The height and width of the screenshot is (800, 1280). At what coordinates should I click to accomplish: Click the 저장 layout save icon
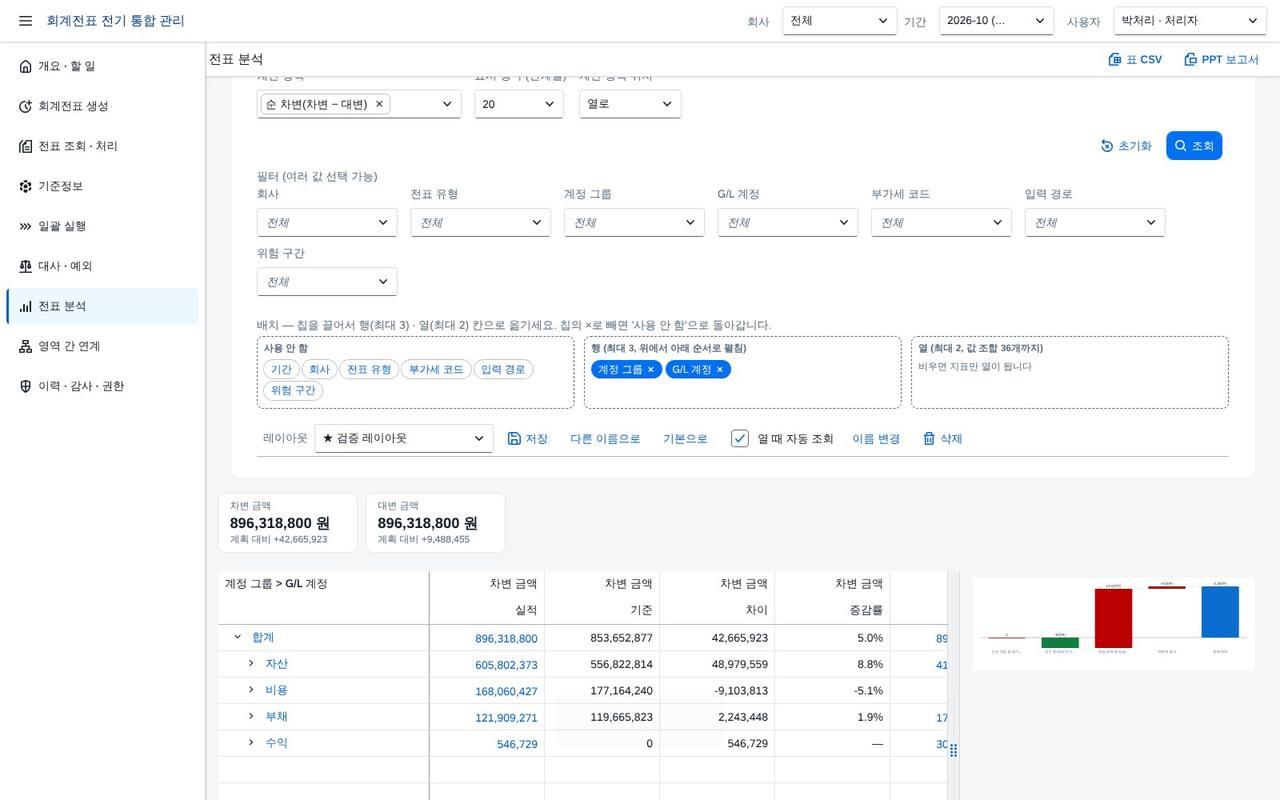click(514, 439)
